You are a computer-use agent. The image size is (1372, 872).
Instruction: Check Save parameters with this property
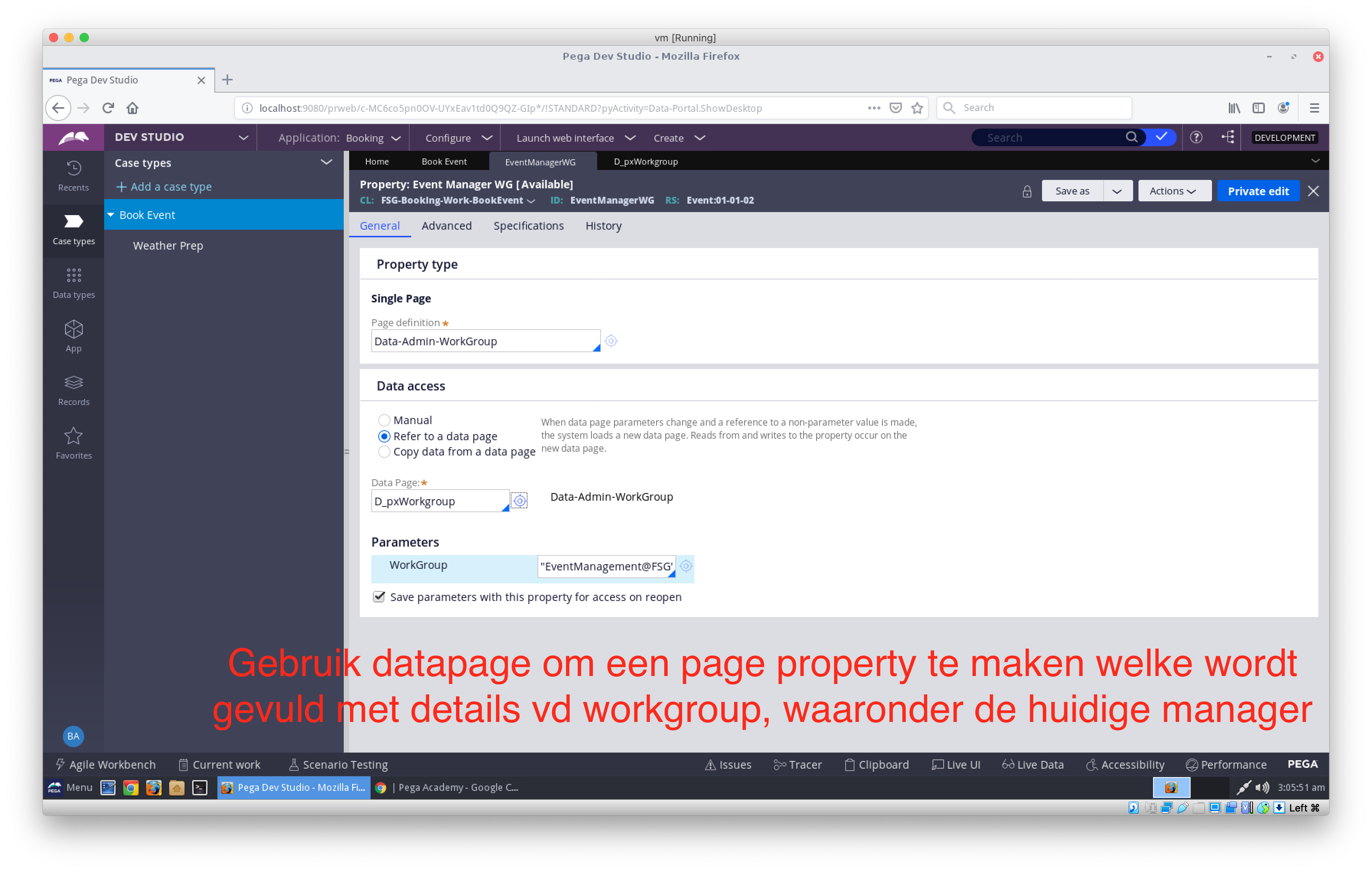pyautogui.click(x=379, y=596)
